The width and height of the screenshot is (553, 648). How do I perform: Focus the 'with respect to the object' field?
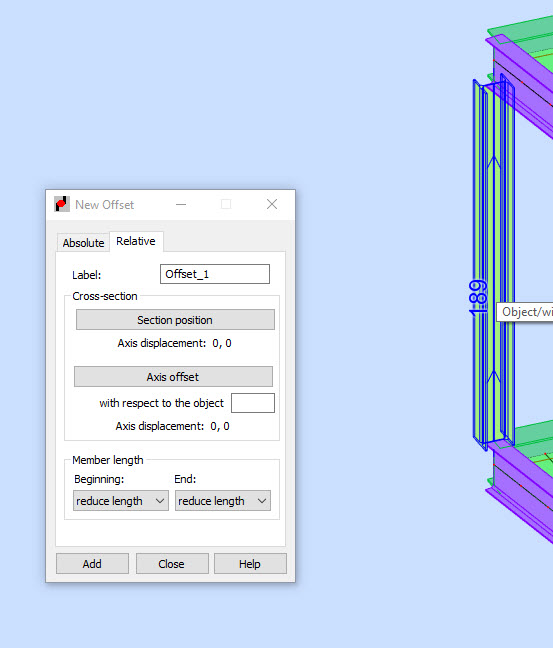[x=253, y=403]
